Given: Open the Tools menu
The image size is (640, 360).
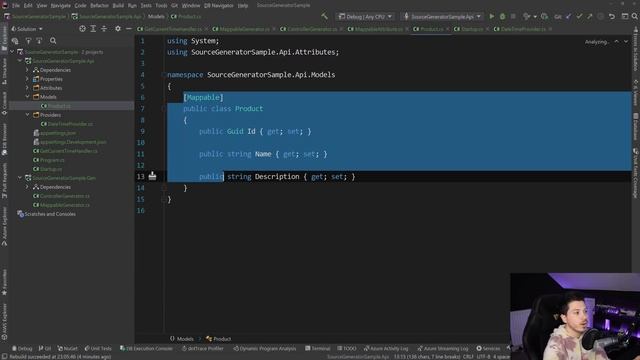Looking at the screenshot, I should 161,6.
